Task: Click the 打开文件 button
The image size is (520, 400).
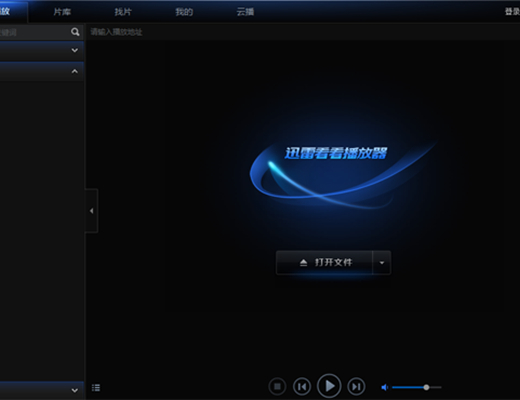Action: 324,263
